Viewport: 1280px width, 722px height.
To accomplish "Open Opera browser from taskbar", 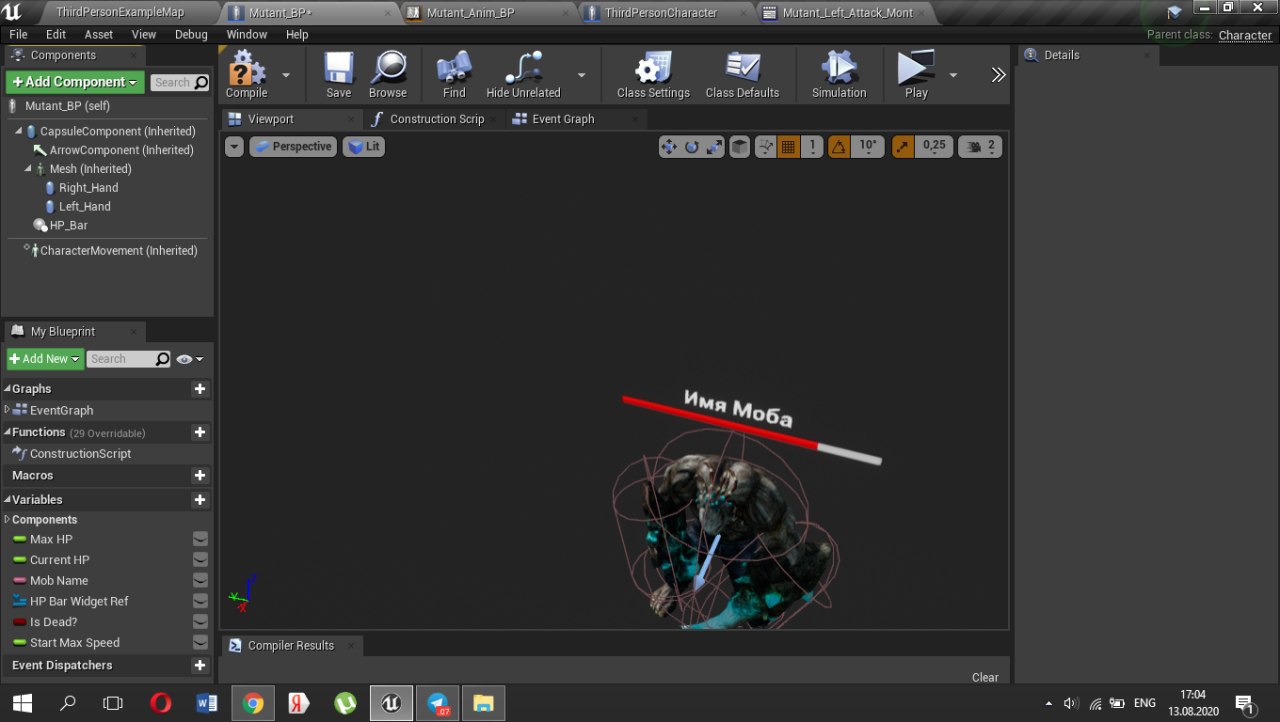I will coord(160,703).
